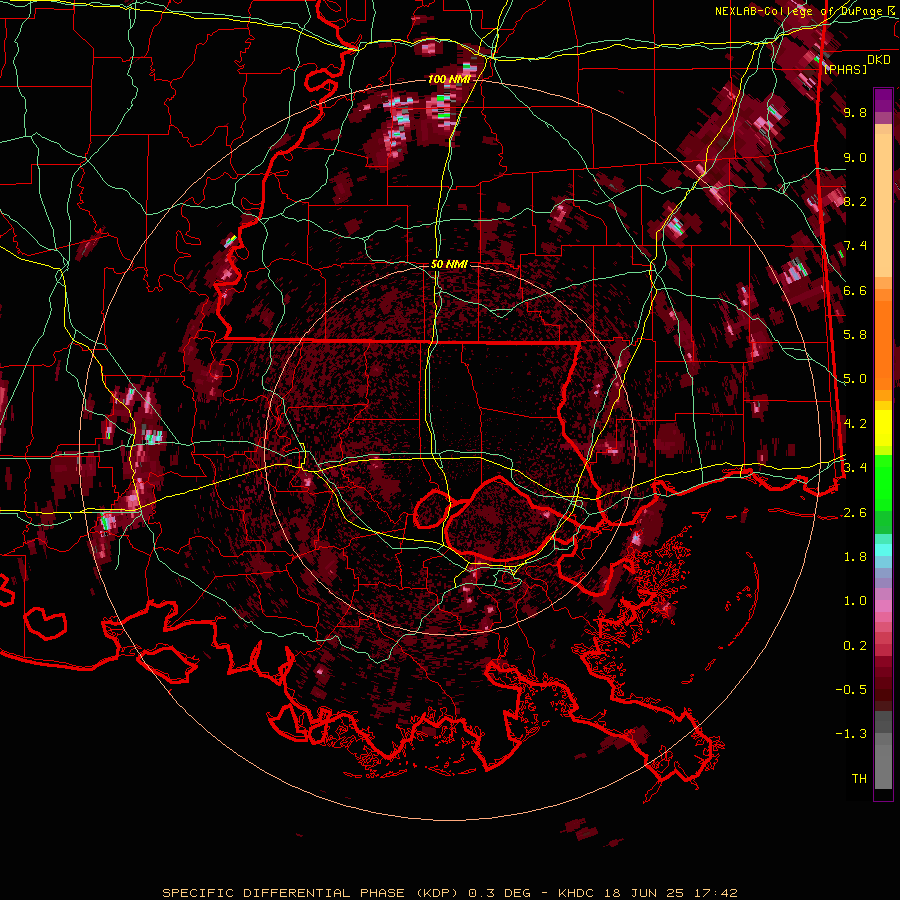Screen dimensions: 900x900
Task: Click the gray band of the color bar
Action: (x=883, y=750)
